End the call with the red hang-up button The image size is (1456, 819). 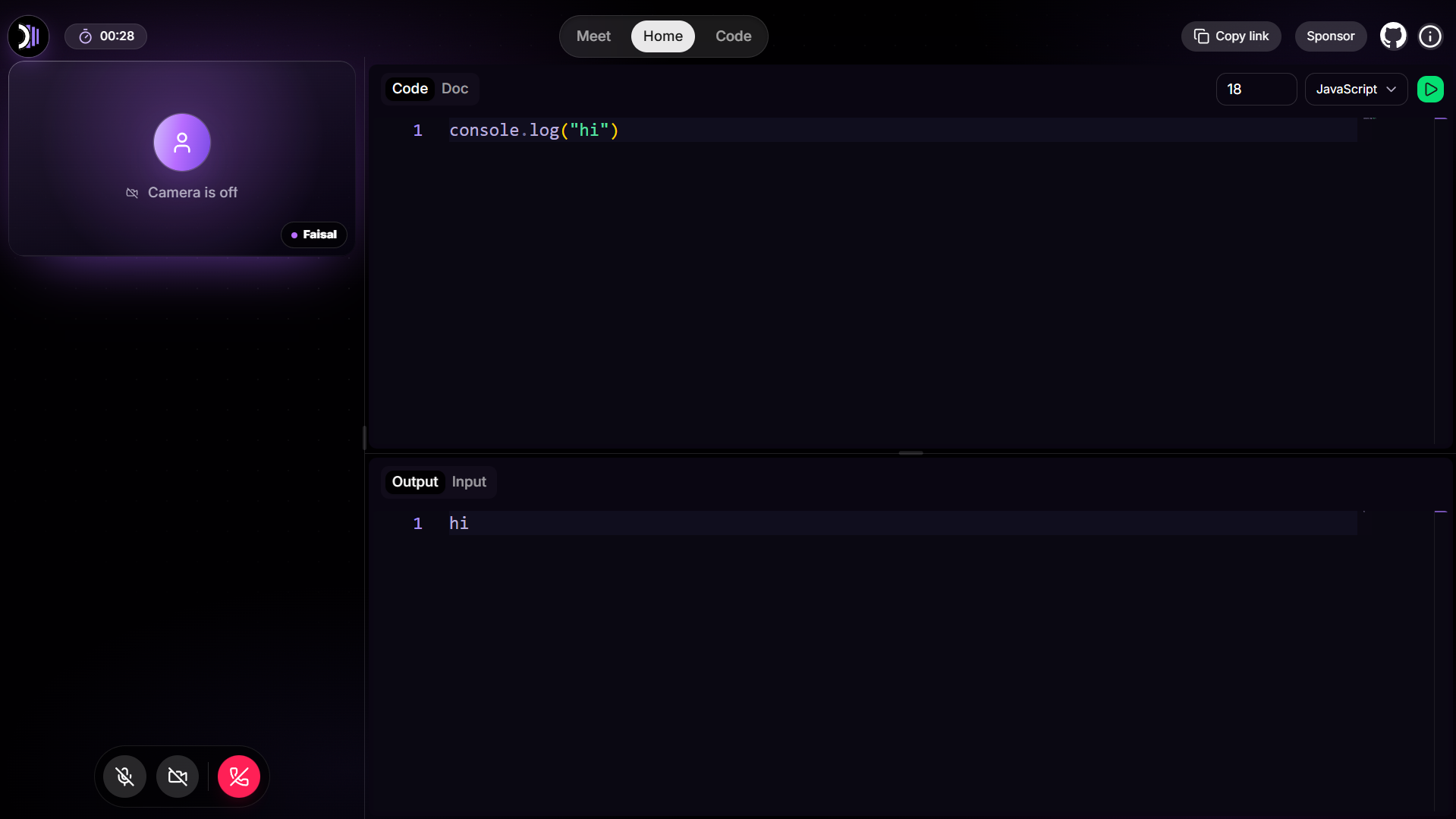[x=239, y=776]
